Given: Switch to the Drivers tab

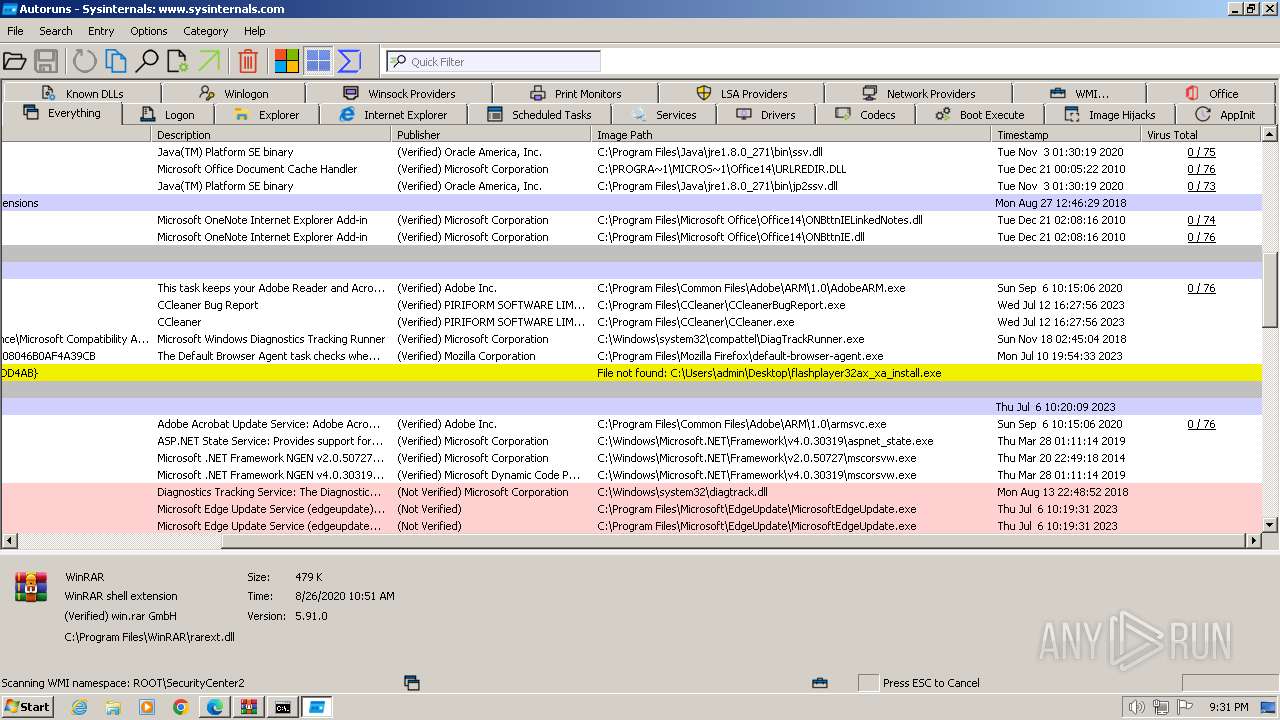Looking at the screenshot, I should pyautogui.click(x=765, y=115).
